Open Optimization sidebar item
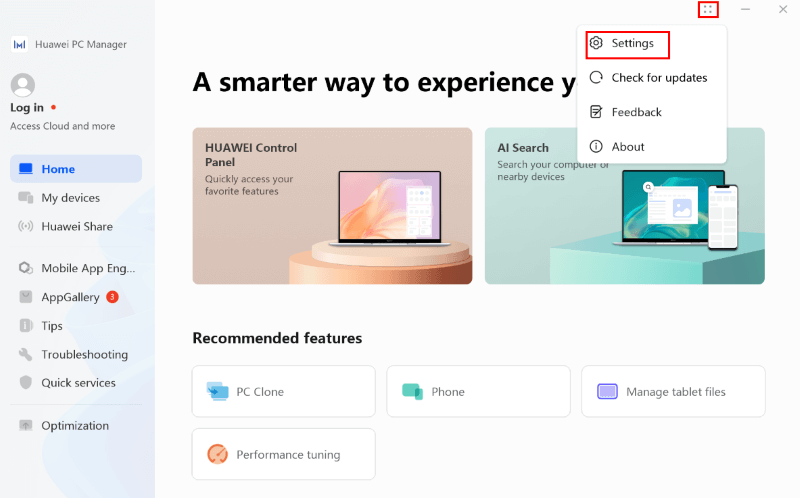 pos(76,426)
